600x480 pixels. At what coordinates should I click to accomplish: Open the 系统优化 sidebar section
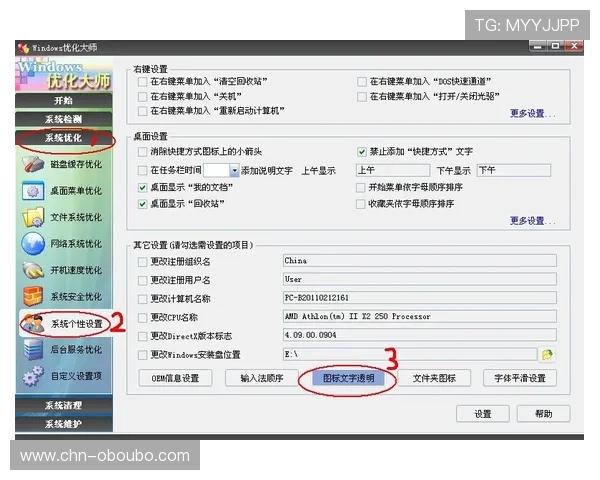pyautogui.click(x=64, y=138)
